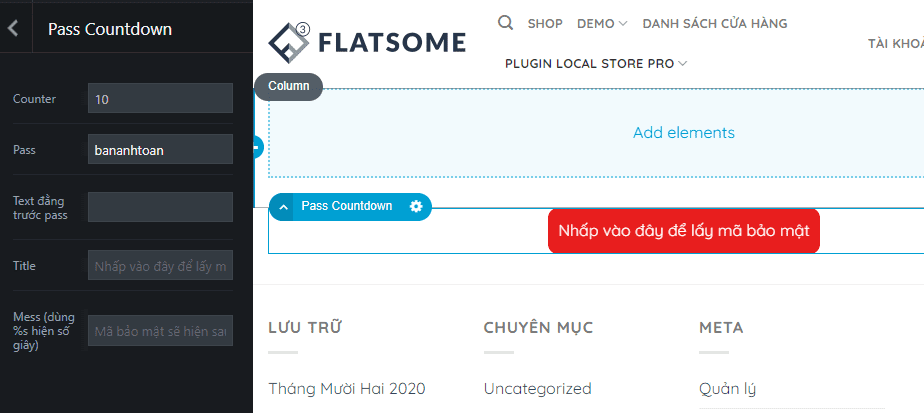Viewport: 924px width, 413px height.
Task: Focus the Text đằng trước pass field
Action: pyautogui.click(x=160, y=207)
